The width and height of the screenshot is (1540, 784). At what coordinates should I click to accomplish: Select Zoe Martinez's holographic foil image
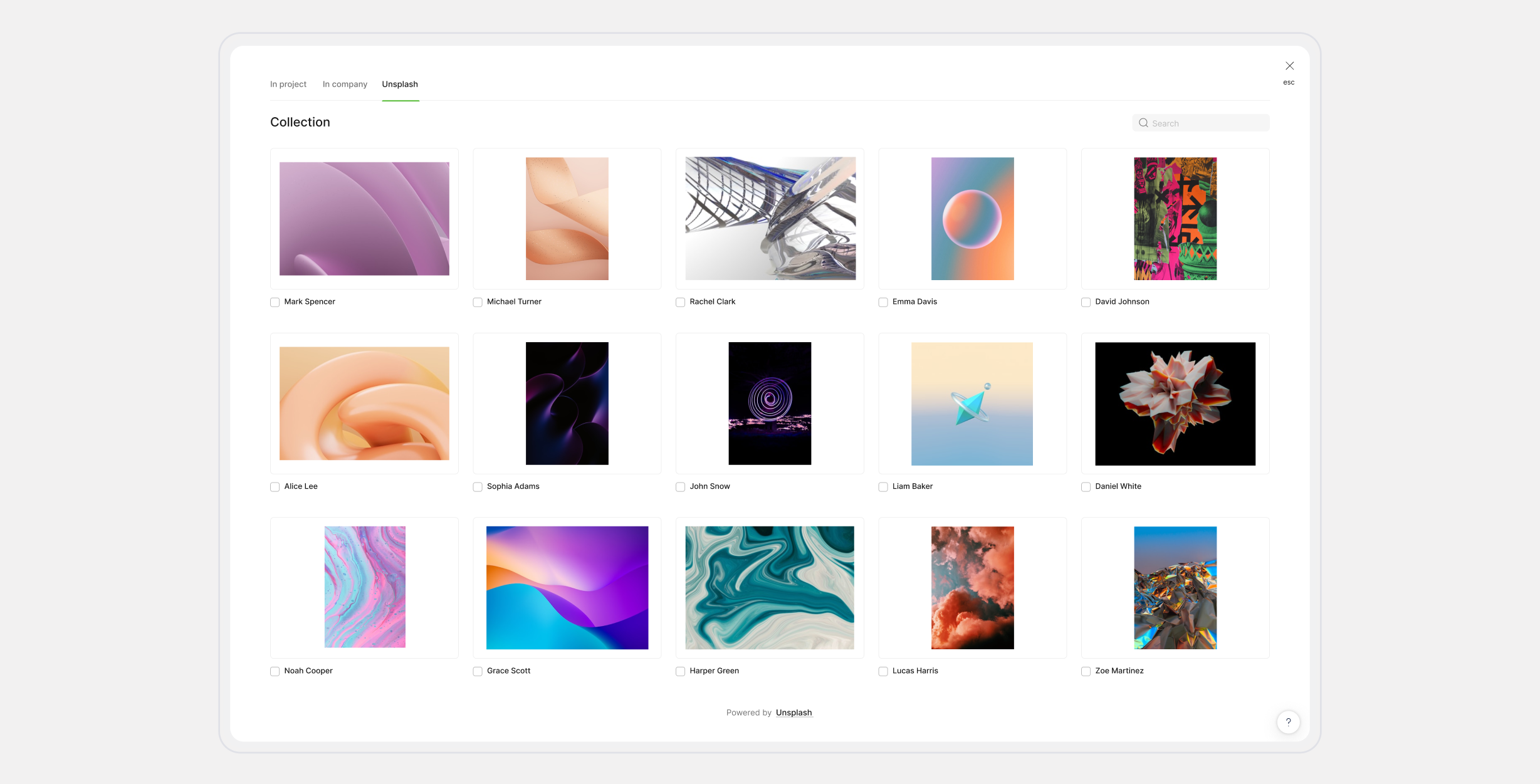click(x=1175, y=588)
